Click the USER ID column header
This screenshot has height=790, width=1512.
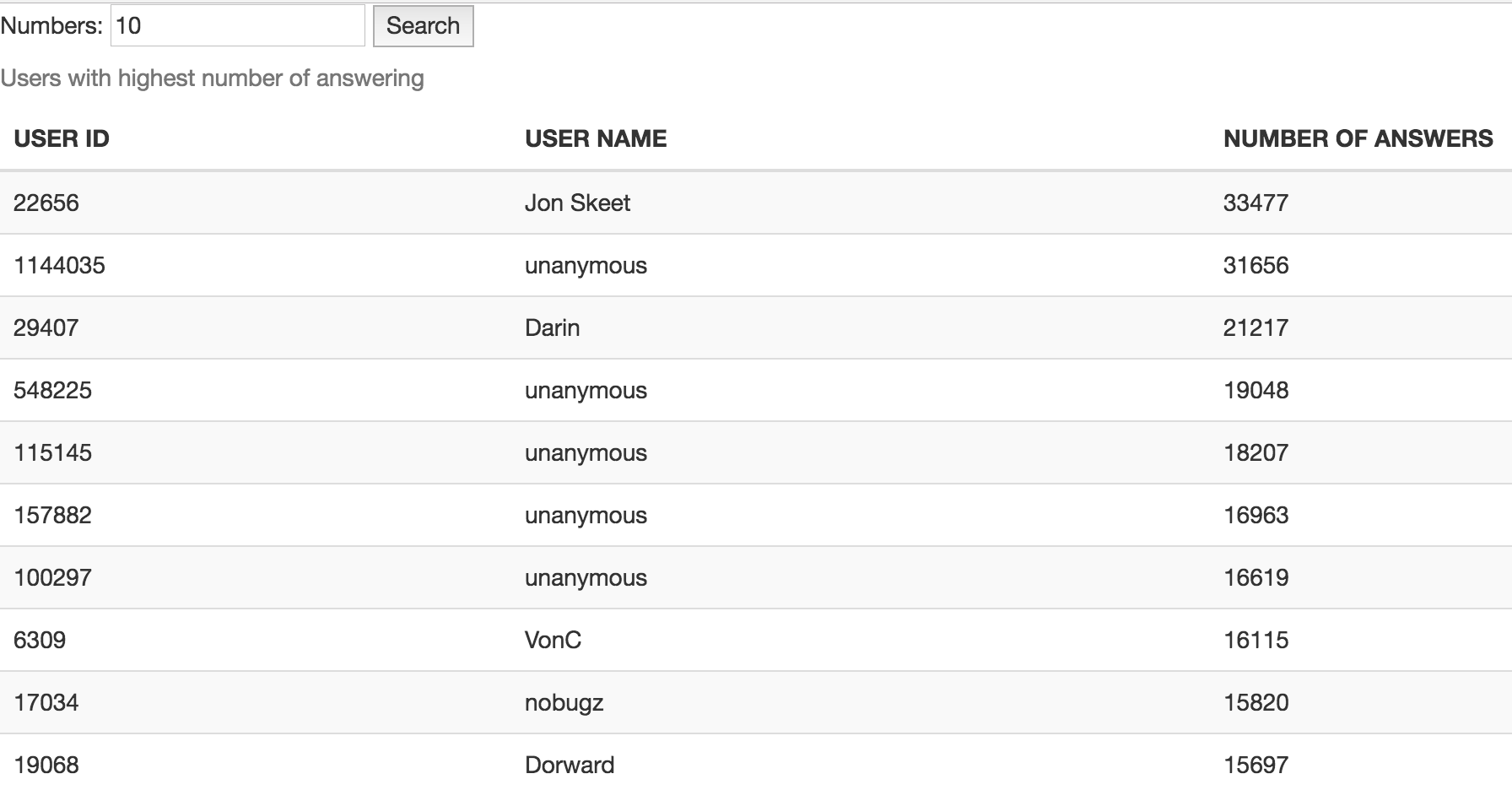tap(62, 138)
